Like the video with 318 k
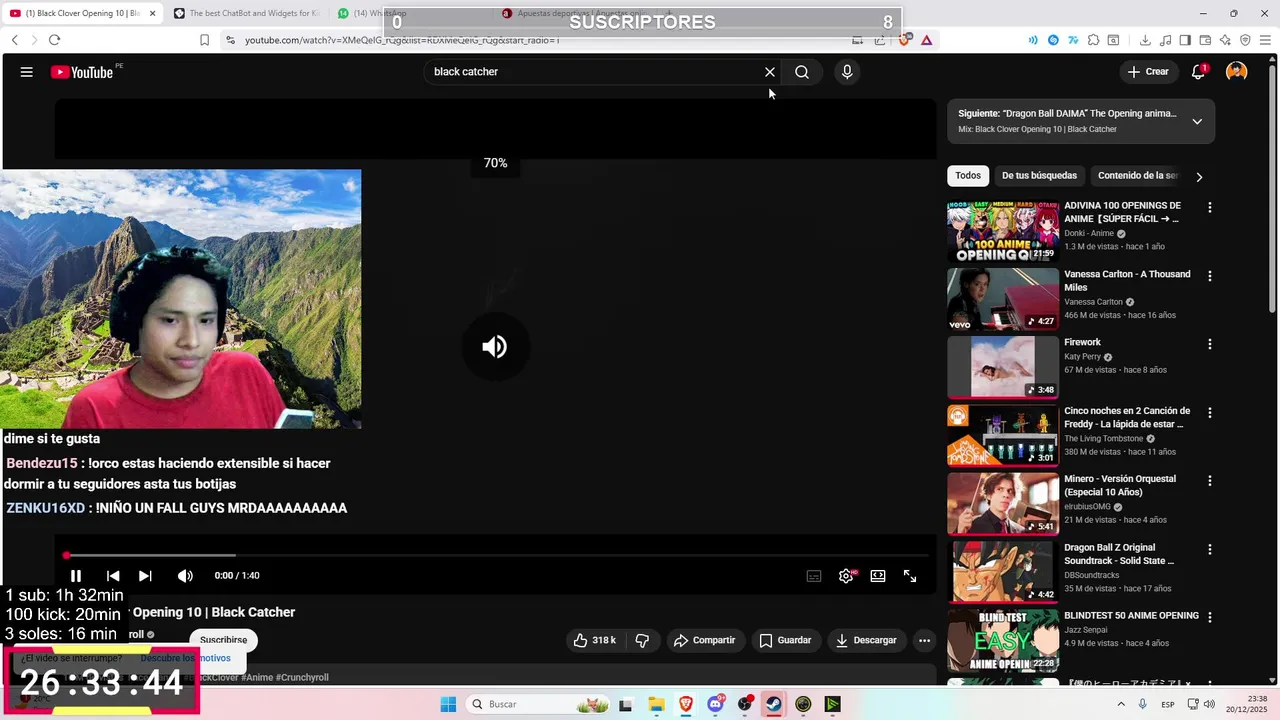The image size is (1280, 720). pos(594,640)
